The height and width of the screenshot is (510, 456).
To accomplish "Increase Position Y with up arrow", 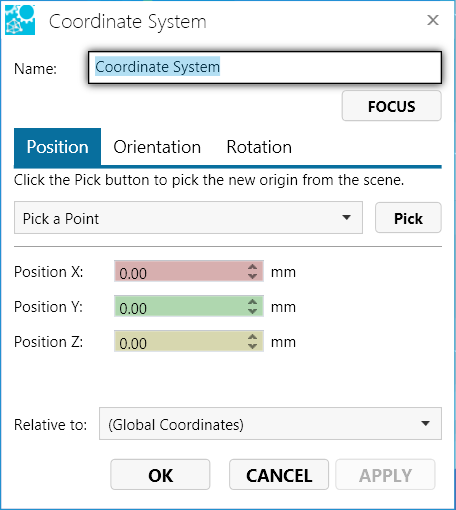I will click(252, 302).
